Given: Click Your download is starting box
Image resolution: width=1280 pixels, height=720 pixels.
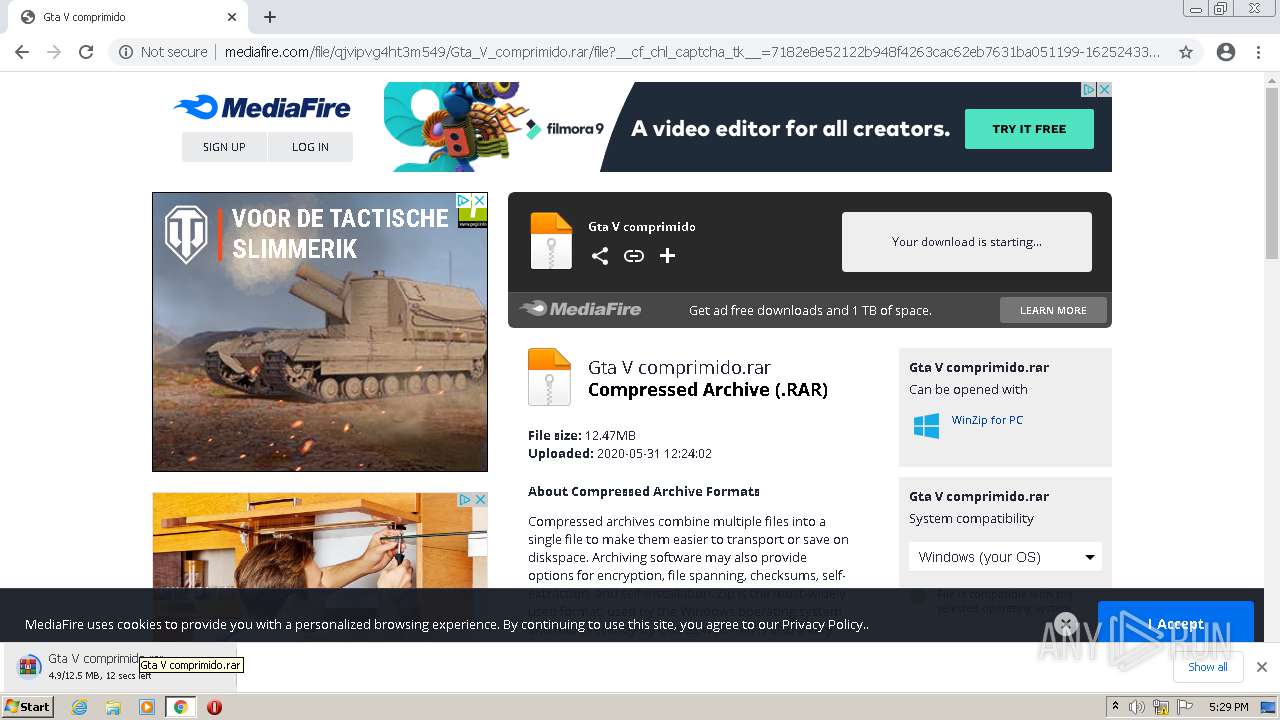Looking at the screenshot, I should pyautogui.click(x=967, y=242).
